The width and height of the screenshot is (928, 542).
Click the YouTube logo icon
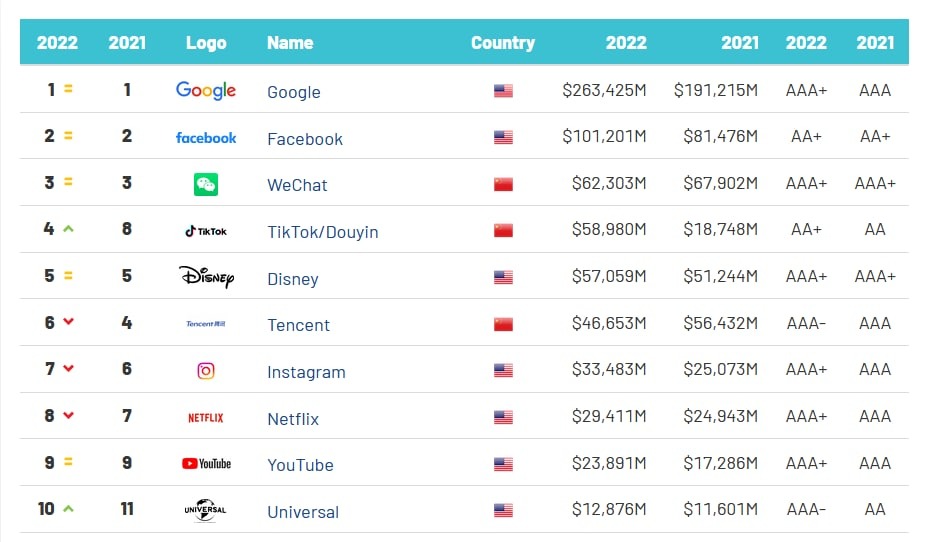click(206, 464)
